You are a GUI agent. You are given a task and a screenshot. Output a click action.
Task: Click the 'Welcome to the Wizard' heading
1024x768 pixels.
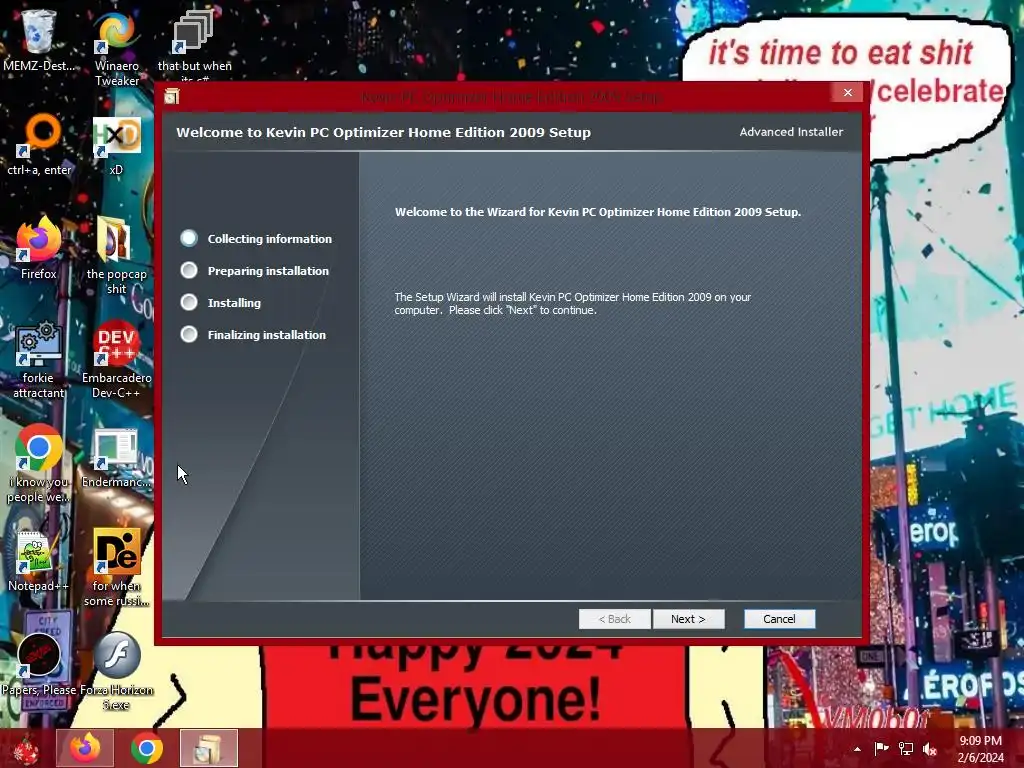tap(598, 212)
